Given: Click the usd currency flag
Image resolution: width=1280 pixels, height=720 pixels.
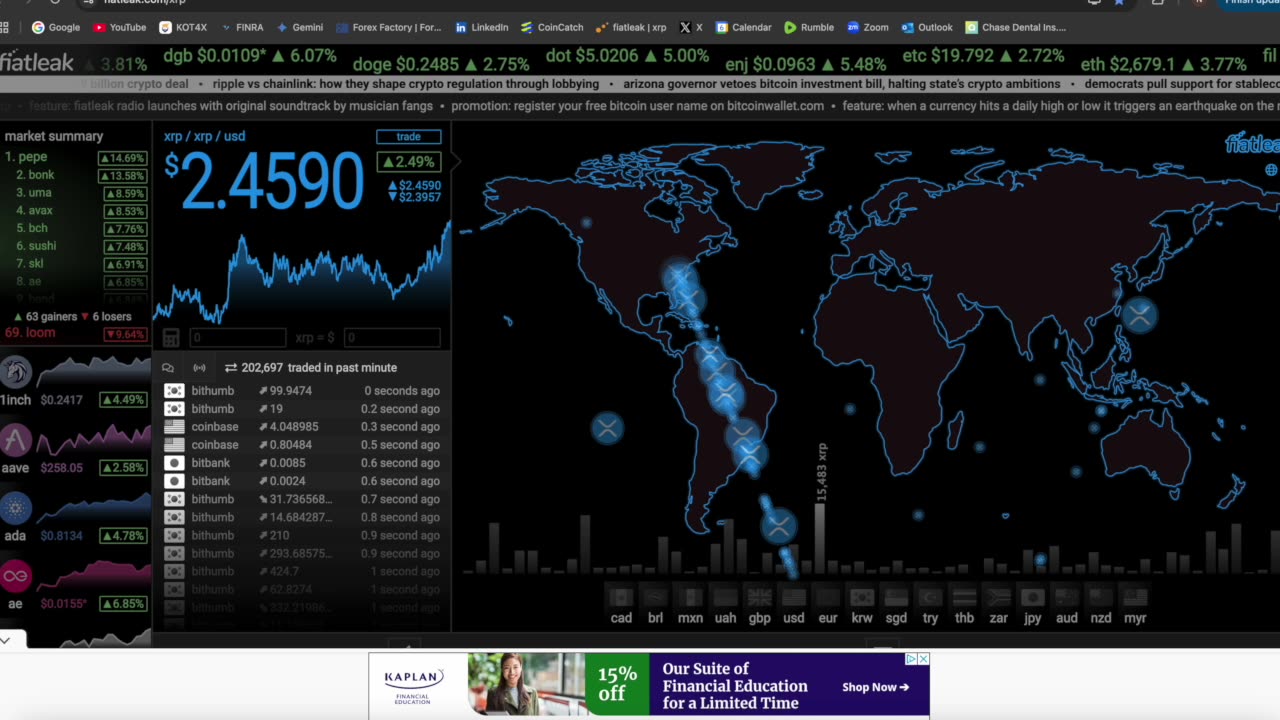Looking at the screenshot, I should tap(794, 597).
